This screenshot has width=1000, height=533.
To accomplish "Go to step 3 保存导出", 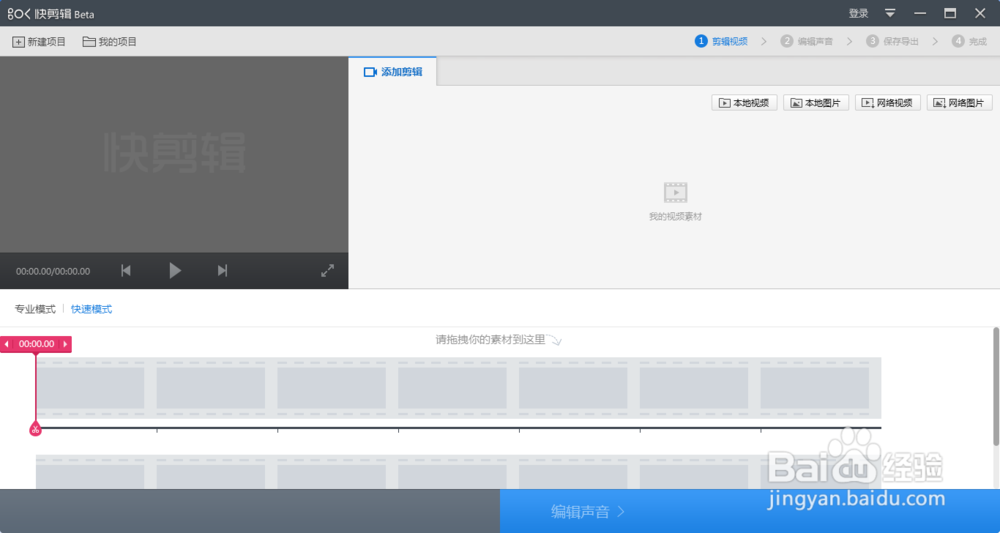I will pos(892,41).
